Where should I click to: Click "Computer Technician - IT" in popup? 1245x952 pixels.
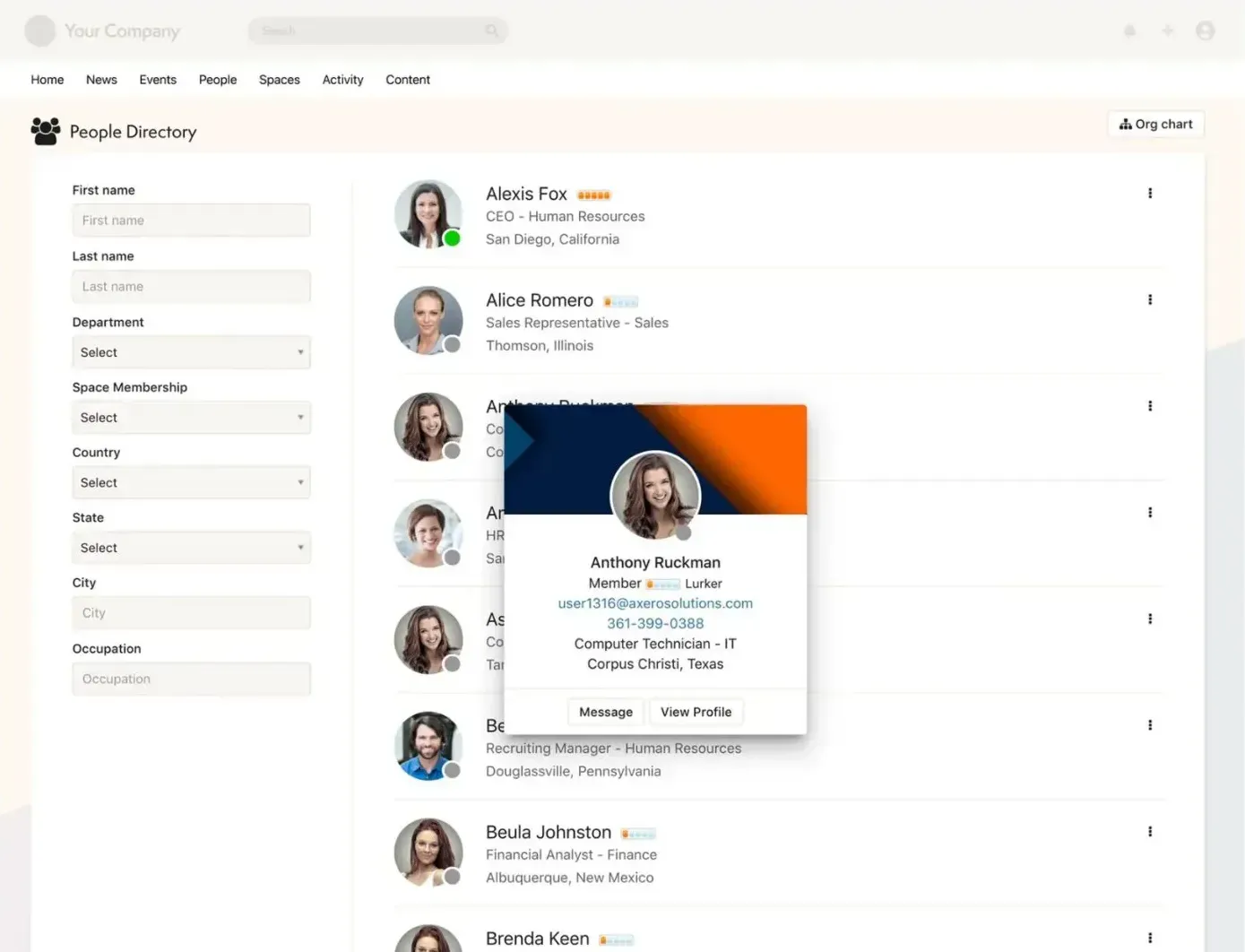(x=655, y=644)
